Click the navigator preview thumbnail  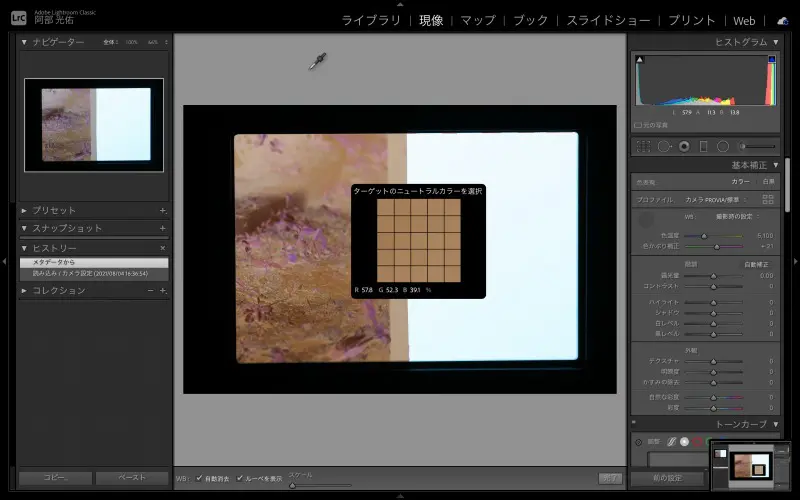click(x=94, y=125)
